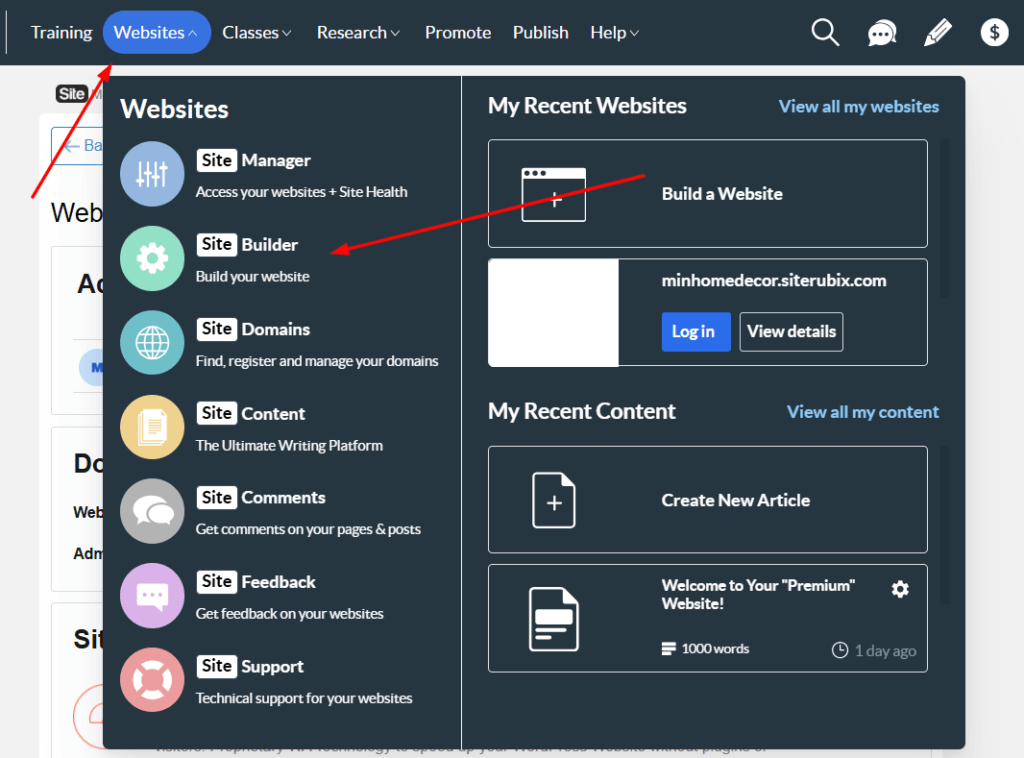Click the Create New Article document icon
Viewport: 1024px width, 758px height.
tap(554, 500)
